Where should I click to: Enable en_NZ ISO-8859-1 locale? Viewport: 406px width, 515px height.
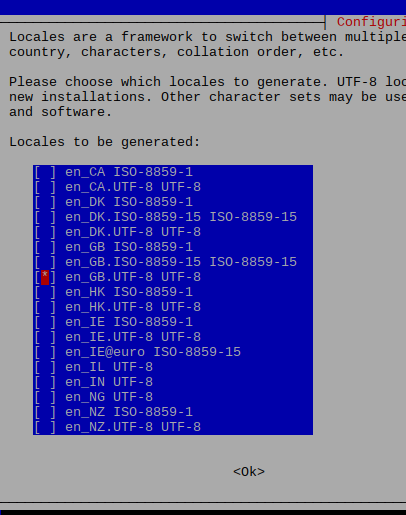tap(45, 412)
